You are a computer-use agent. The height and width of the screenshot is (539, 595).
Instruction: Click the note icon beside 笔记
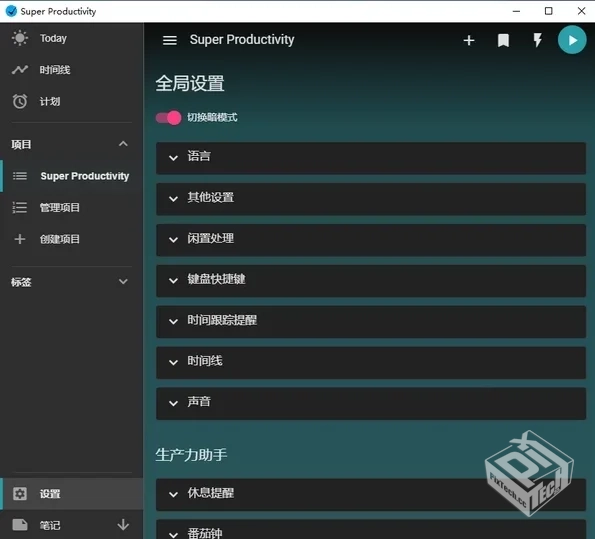point(20,525)
